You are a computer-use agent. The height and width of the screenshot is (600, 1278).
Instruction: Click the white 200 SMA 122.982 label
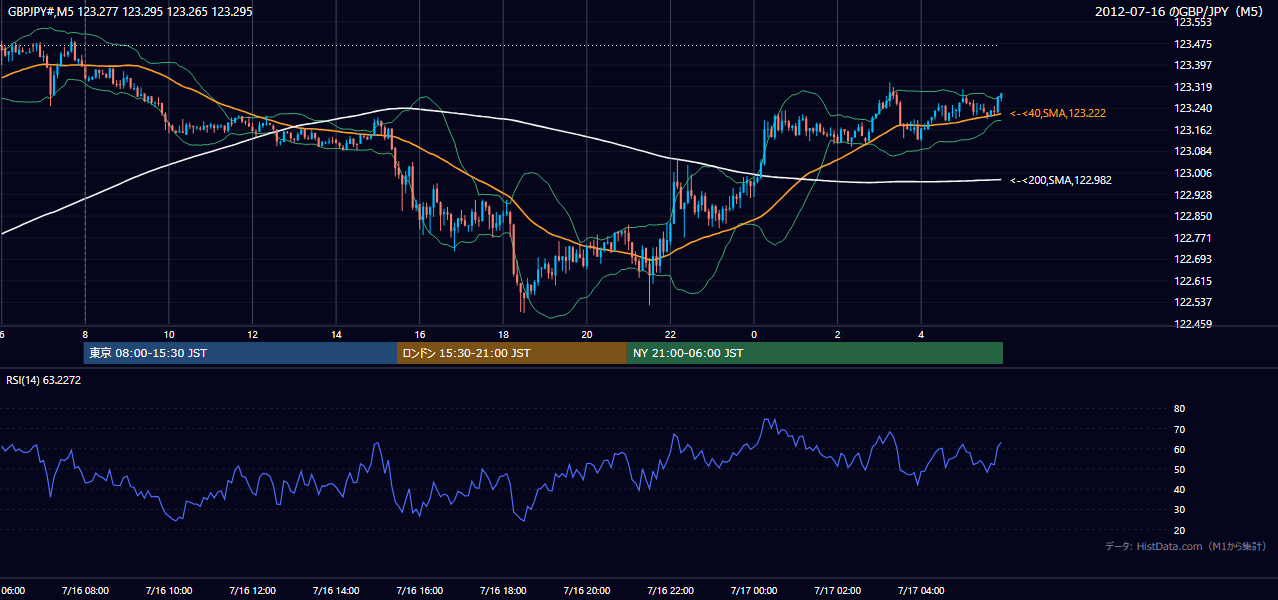tap(1060, 181)
